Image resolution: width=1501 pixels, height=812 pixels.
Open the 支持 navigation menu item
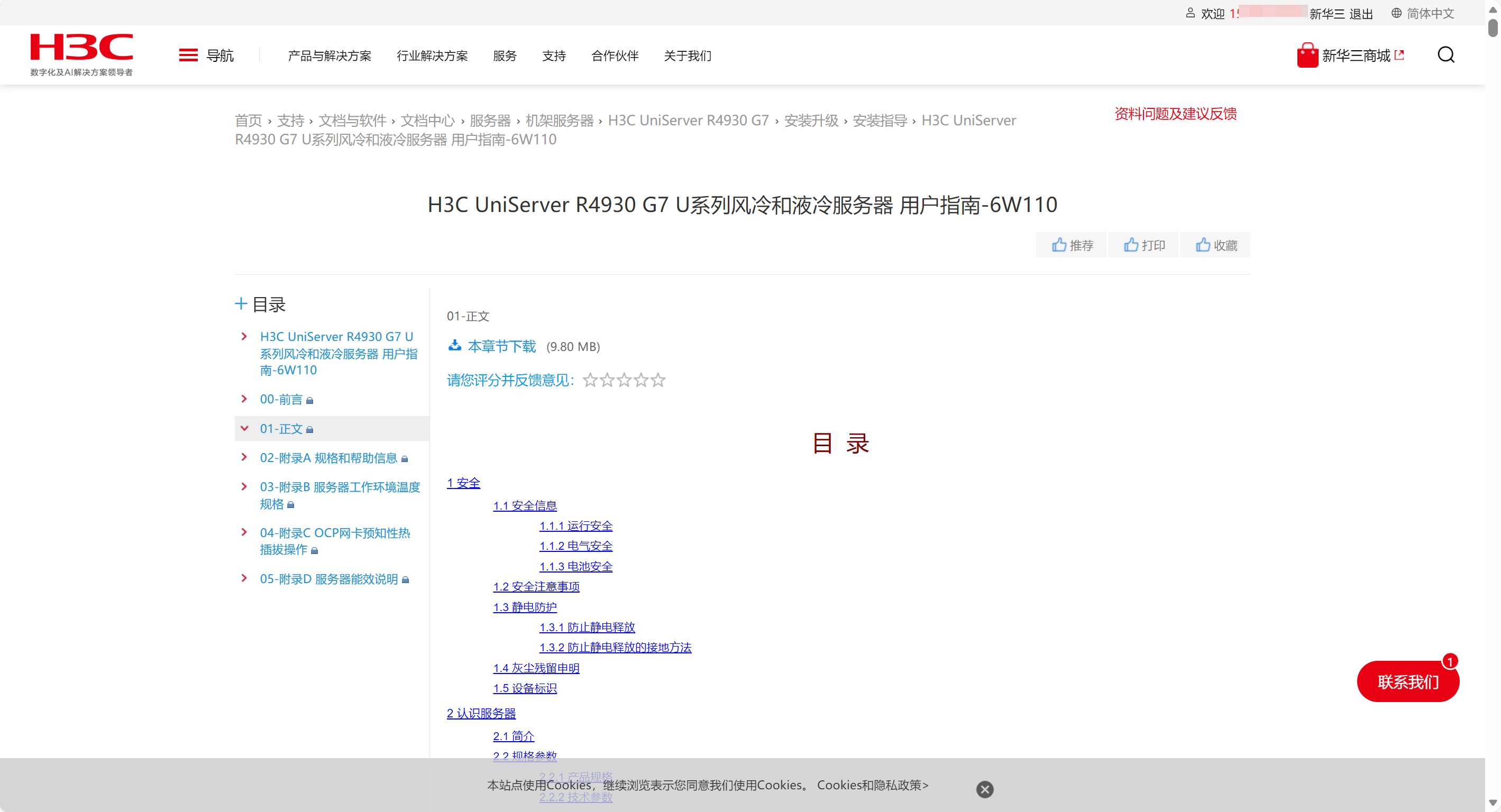tap(554, 56)
